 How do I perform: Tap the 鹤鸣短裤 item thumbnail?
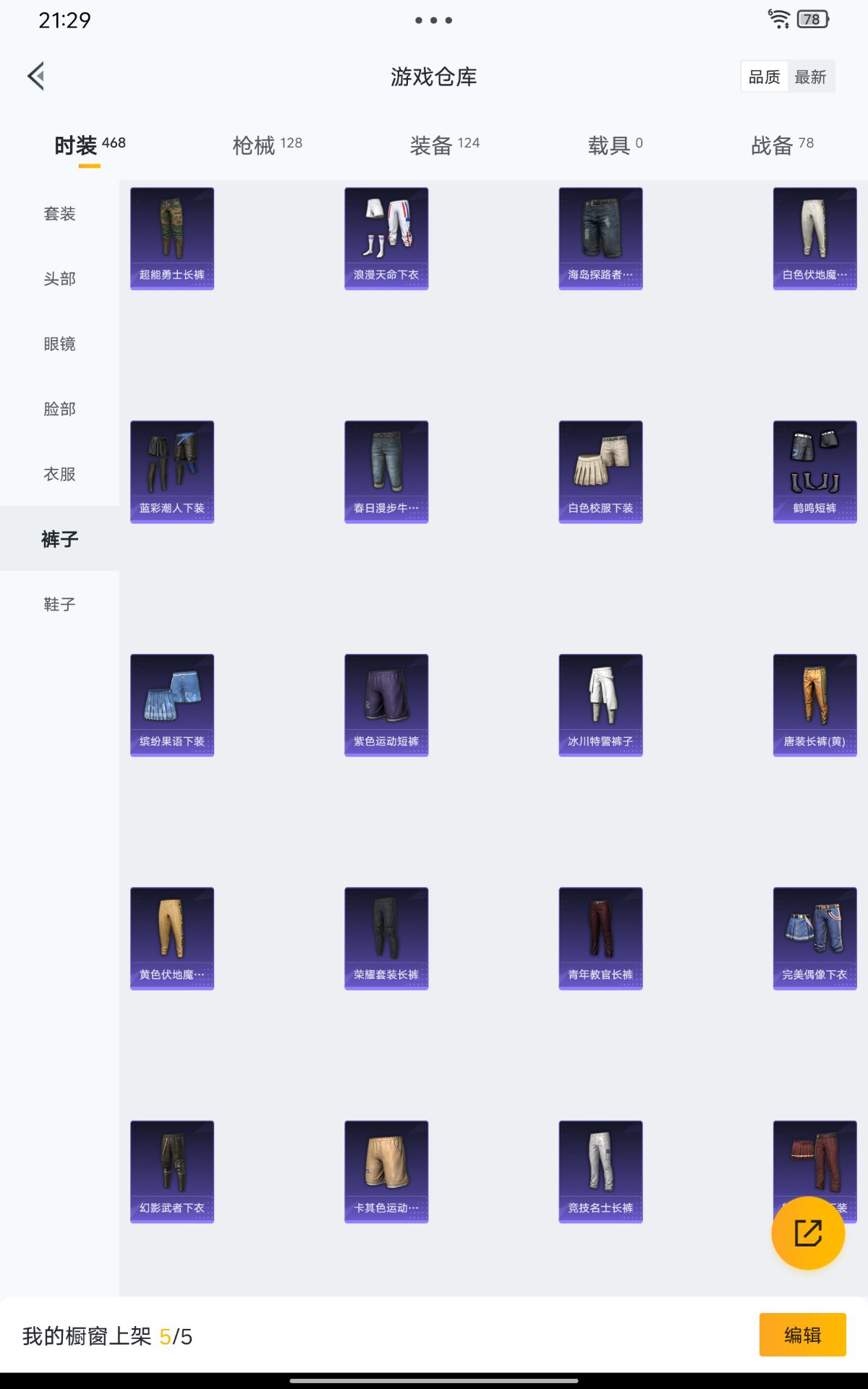[814, 471]
